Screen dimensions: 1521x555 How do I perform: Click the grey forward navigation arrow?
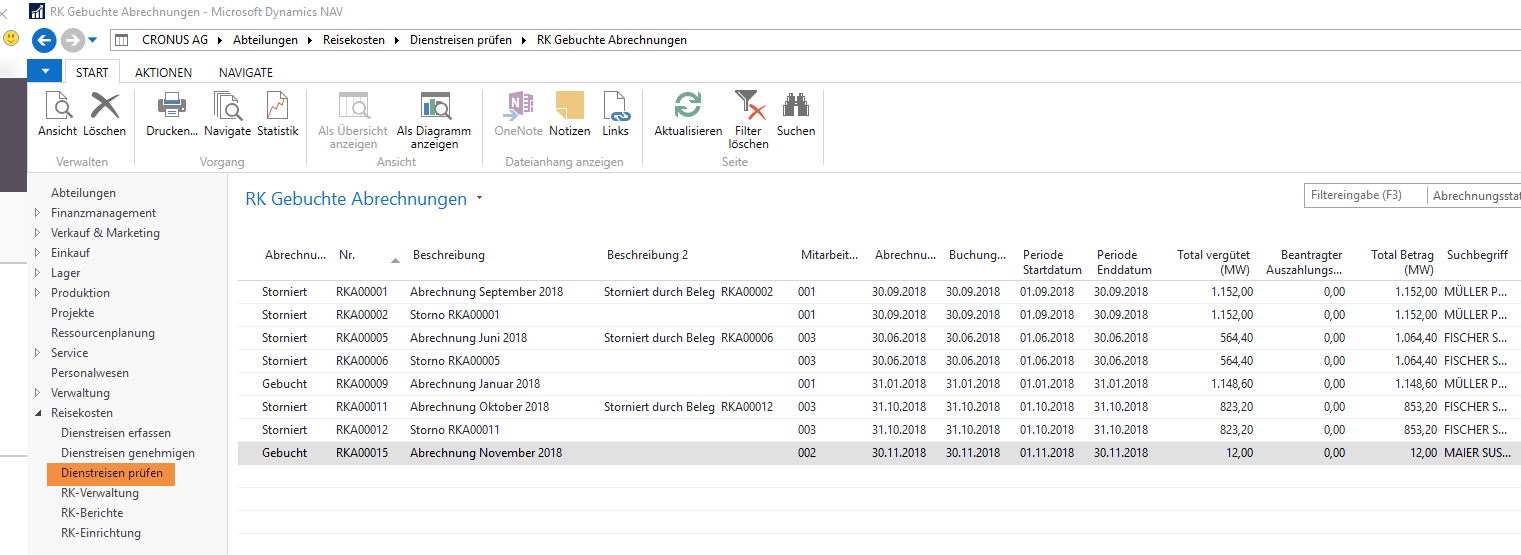point(72,40)
